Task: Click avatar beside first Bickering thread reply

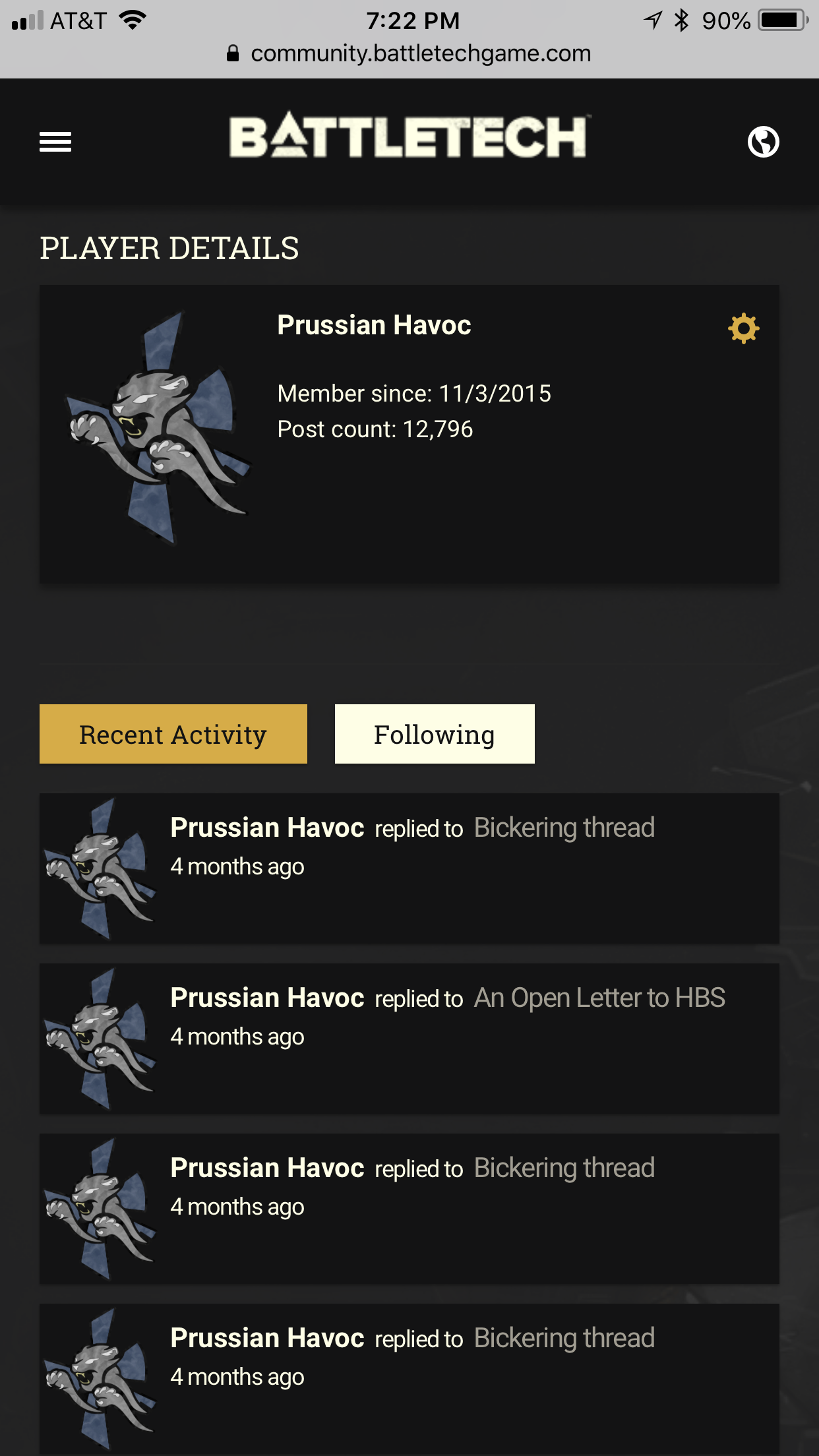Action: tap(100, 868)
